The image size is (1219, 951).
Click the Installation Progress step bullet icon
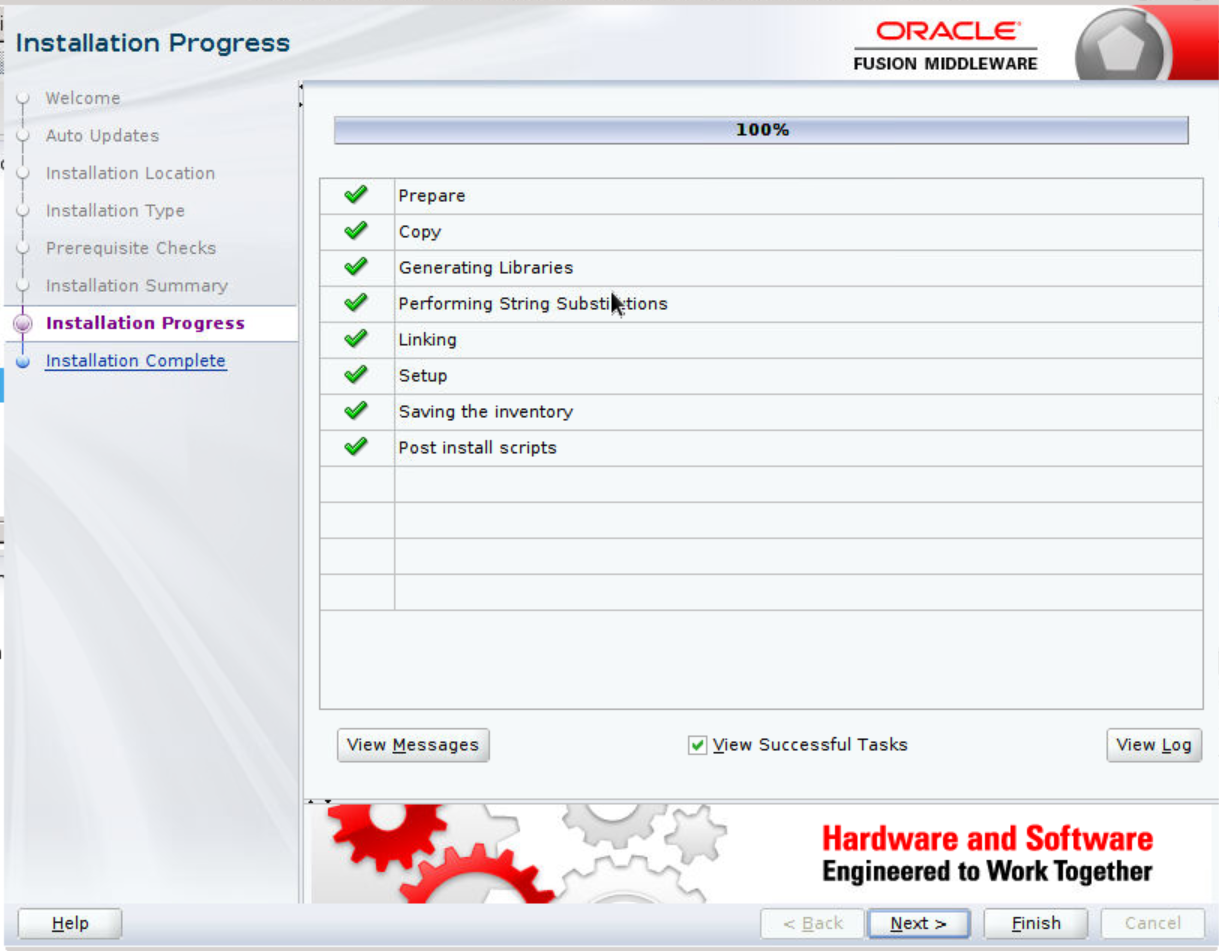[23, 323]
